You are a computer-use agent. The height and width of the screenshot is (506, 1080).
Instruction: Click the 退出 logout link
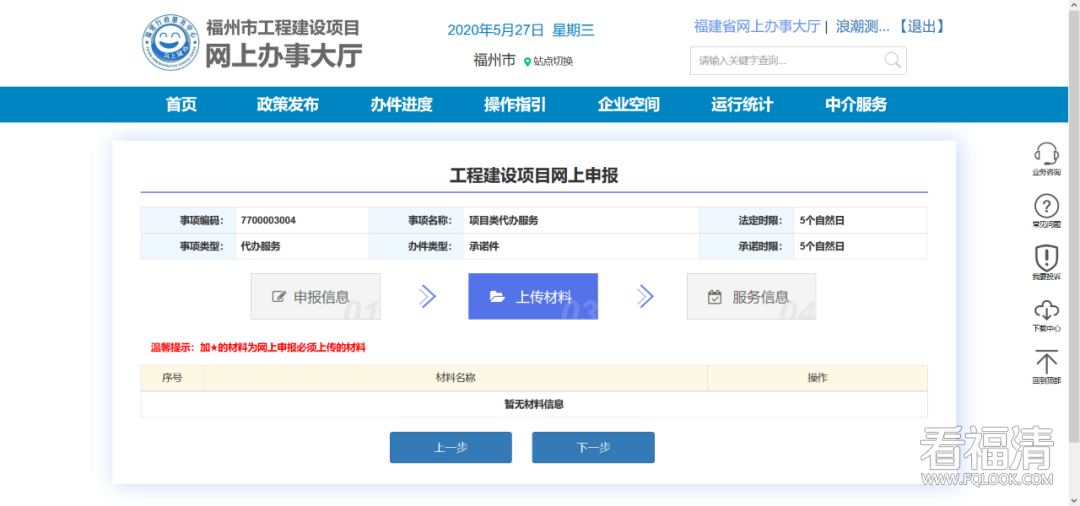click(921, 27)
